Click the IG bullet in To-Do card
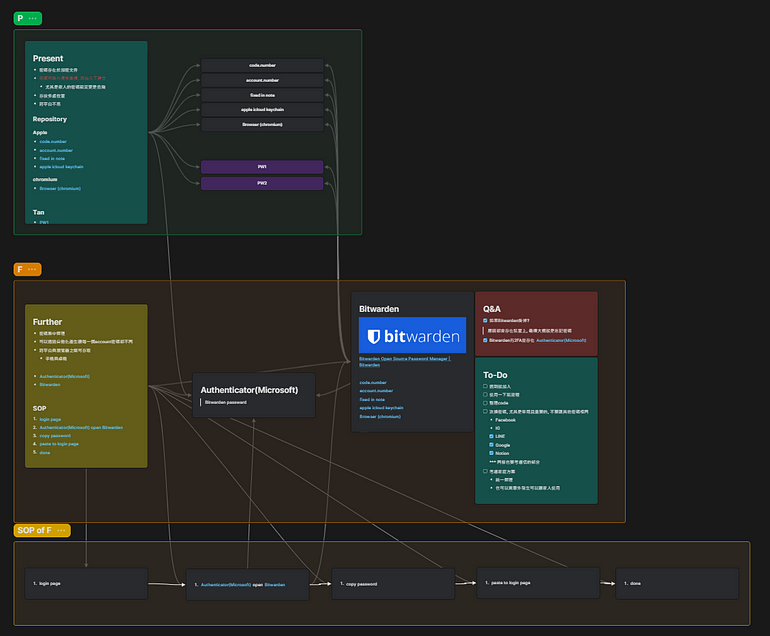The width and height of the screenshot is (770, 636). click(x=497, y=428)
